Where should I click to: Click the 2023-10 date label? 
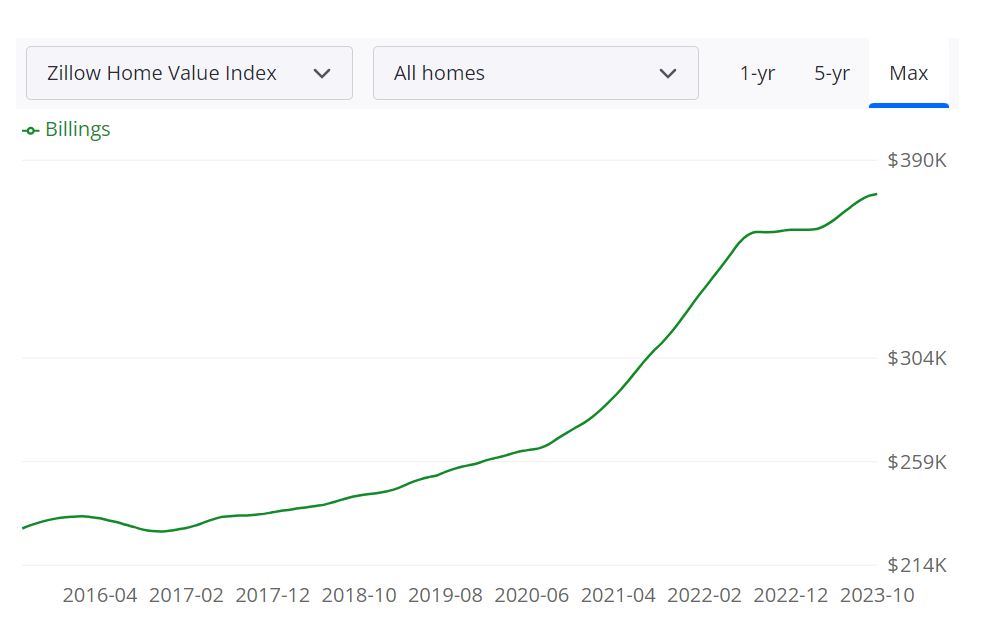point(877,595)
